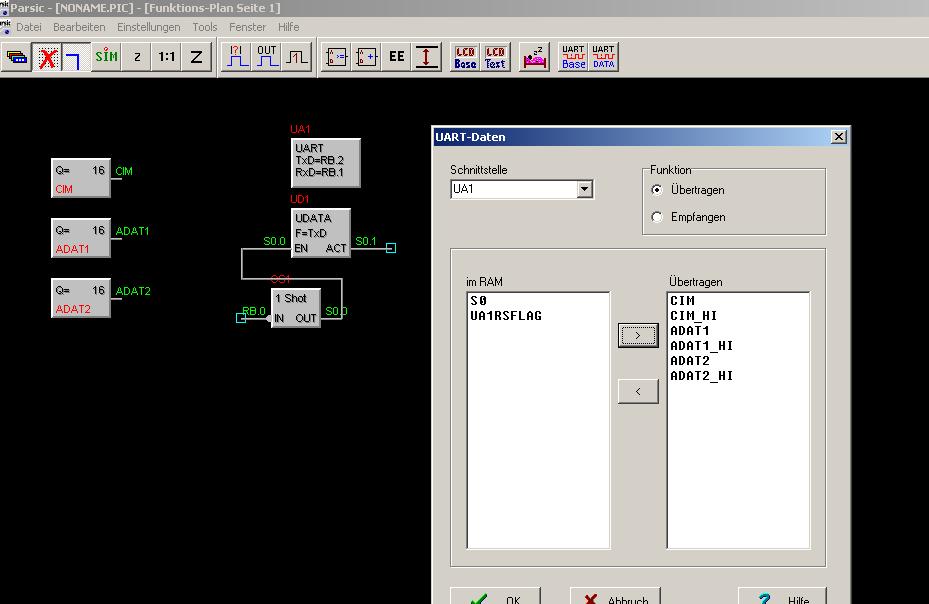Open the Einstellungen menu

[x=149, y=27]
